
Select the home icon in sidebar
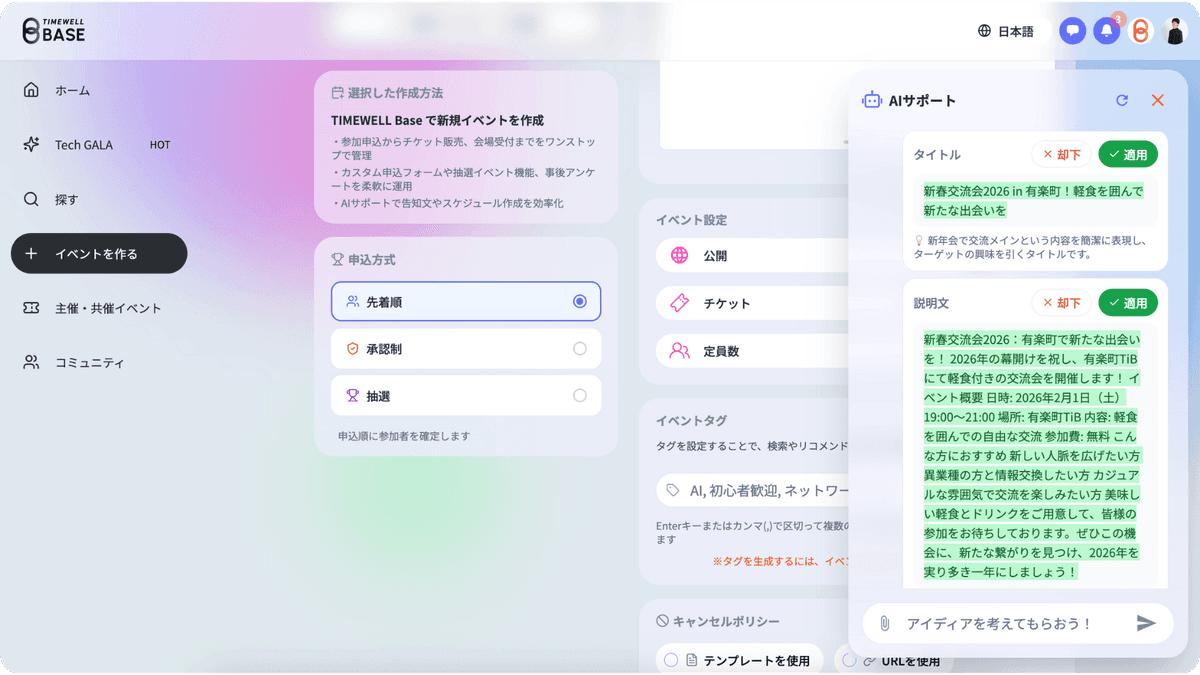[x=30, y=89]
